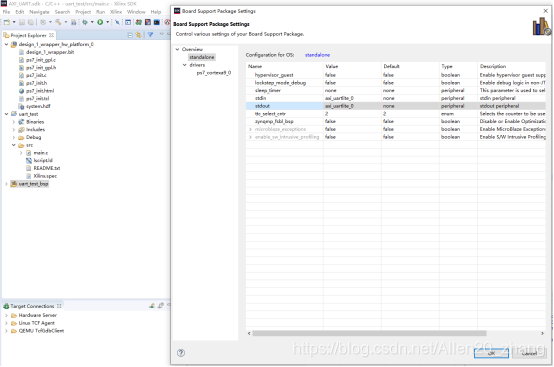Viewport: 554px width, 367px height.
Task: Select lscript.ld file
Action: point(43,160)
